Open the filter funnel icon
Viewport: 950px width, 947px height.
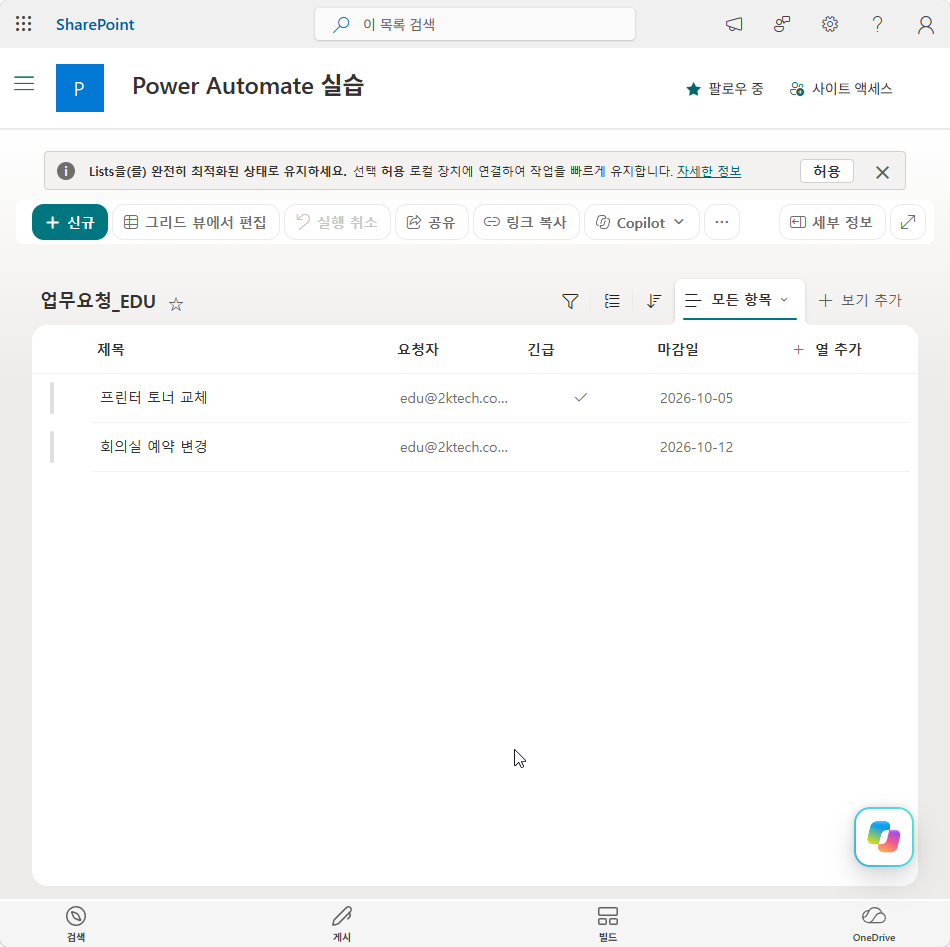click(x=570, y=301)
